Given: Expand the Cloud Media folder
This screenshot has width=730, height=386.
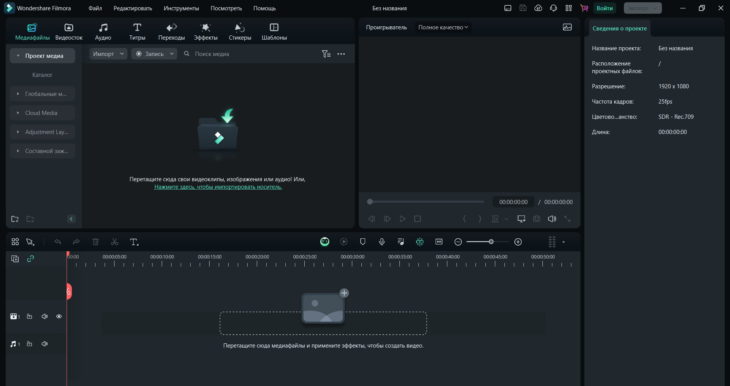Looking at the screenshot, I should (18, 113).
